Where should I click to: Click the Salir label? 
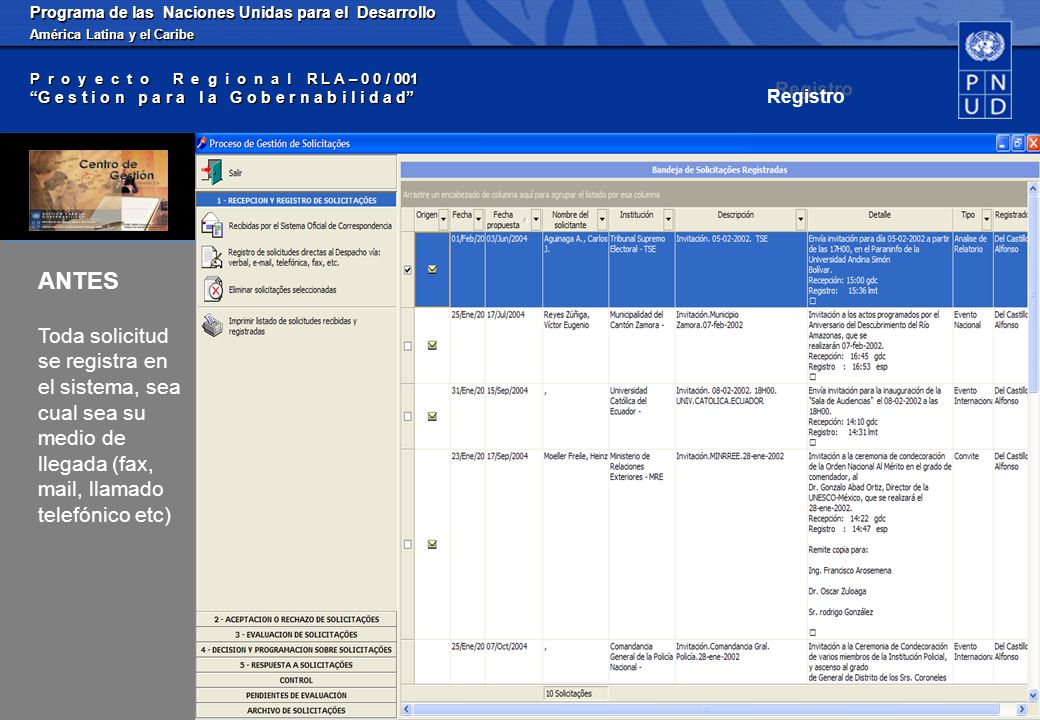point(235,172)
